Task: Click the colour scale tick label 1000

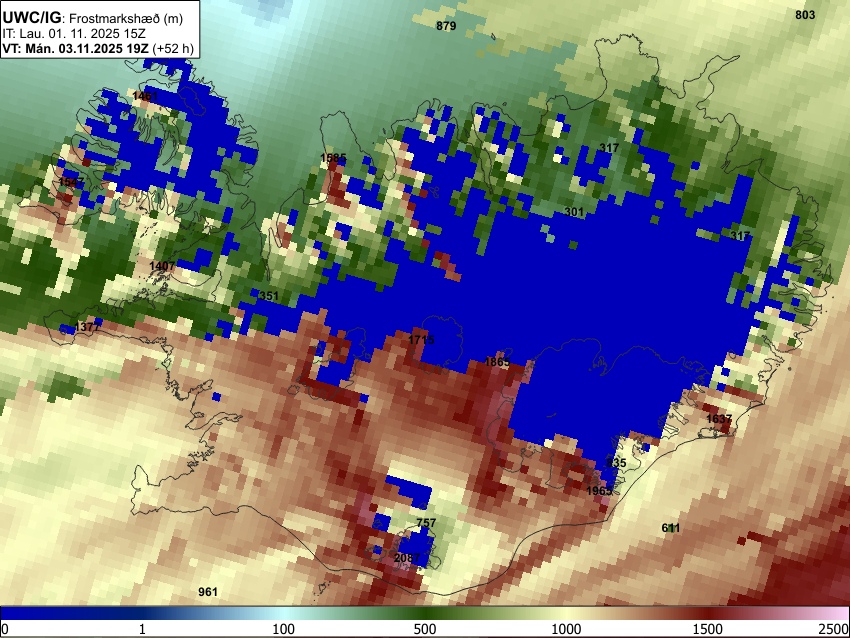Action: (x=566, y=629)
